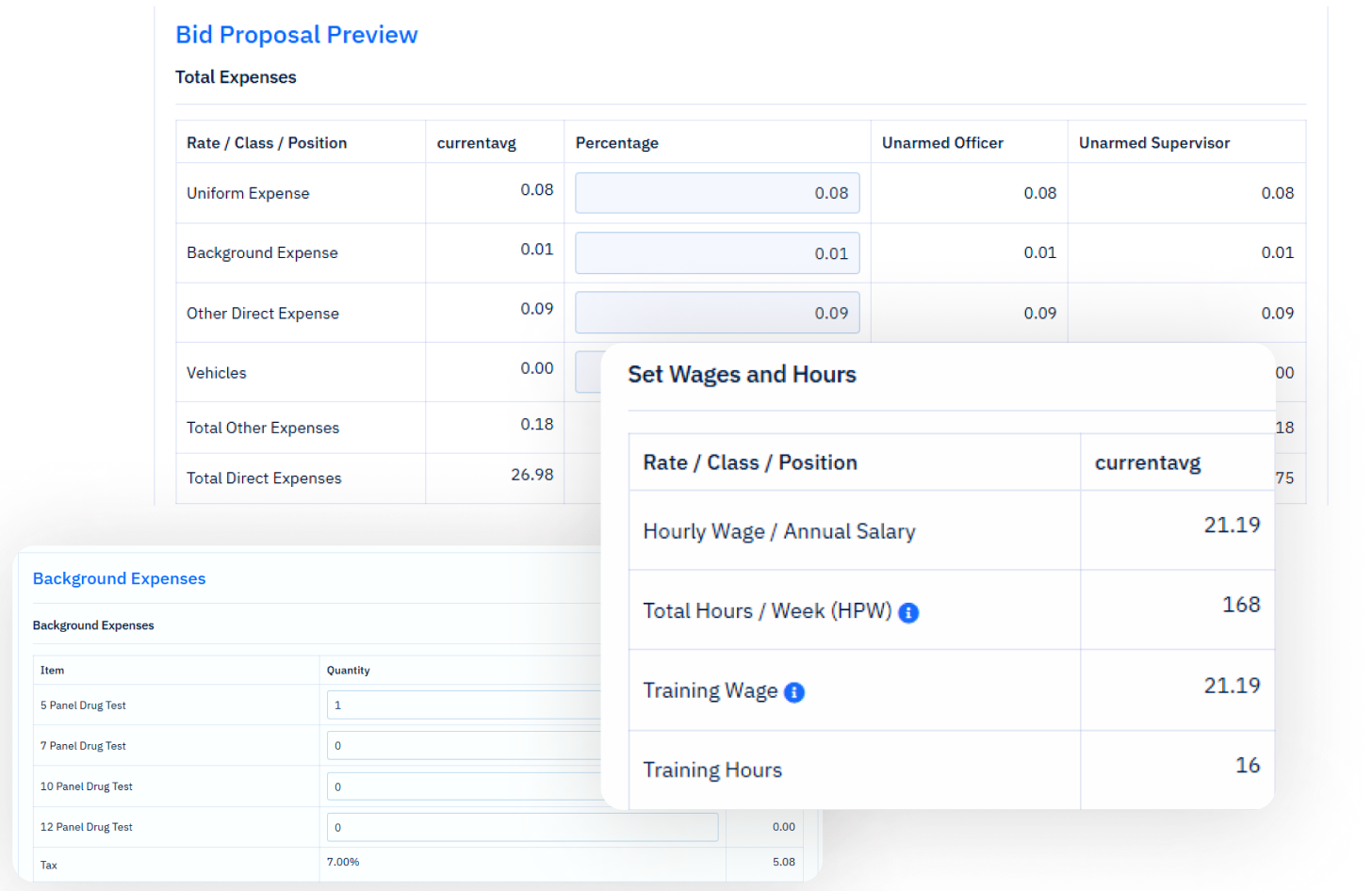Select the Hourly Wage / Annual Salary value 21.19
1372x891 pixels.
coord(1231,525)
